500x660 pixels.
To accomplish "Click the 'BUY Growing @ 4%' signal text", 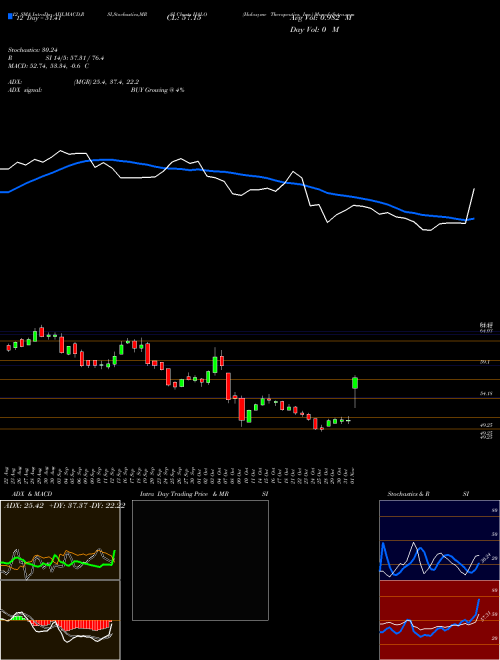I will tap(157, 90).
